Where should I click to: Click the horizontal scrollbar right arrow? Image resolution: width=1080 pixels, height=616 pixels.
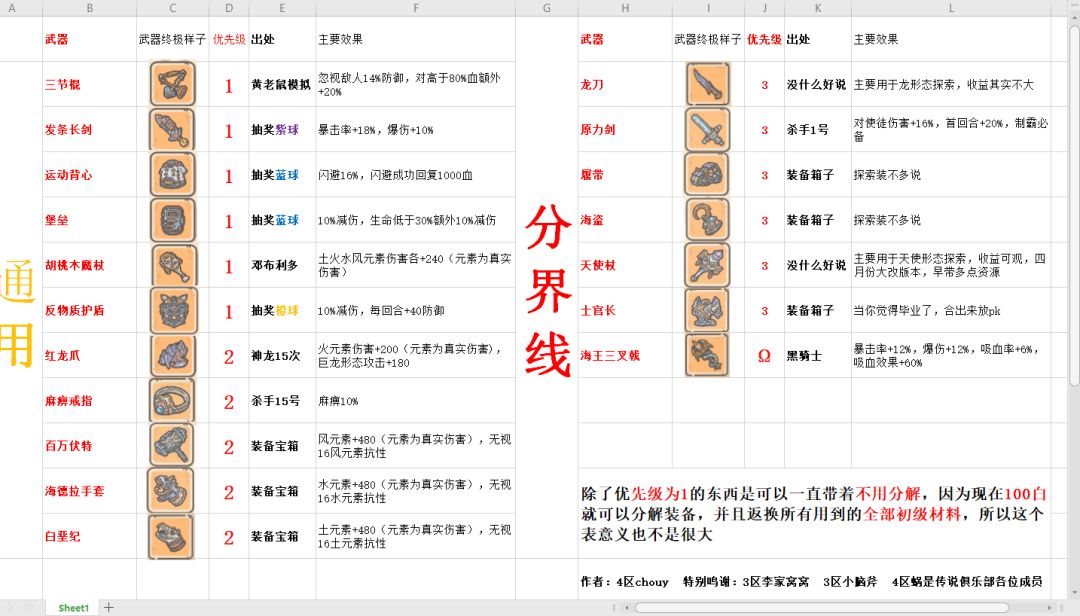pos(1052,608)
